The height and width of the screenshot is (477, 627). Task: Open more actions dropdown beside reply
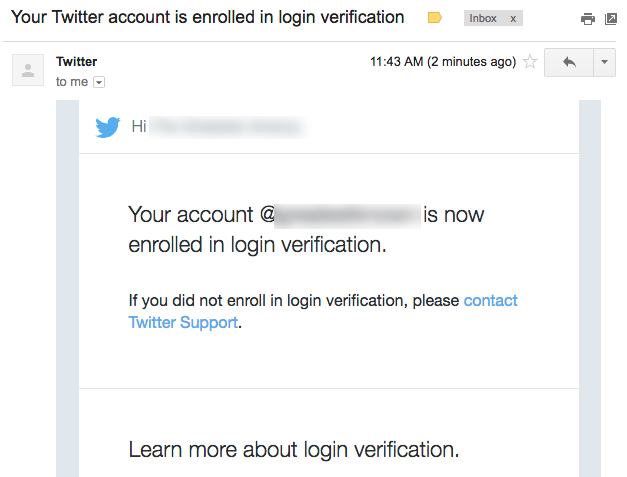point(604,62)
